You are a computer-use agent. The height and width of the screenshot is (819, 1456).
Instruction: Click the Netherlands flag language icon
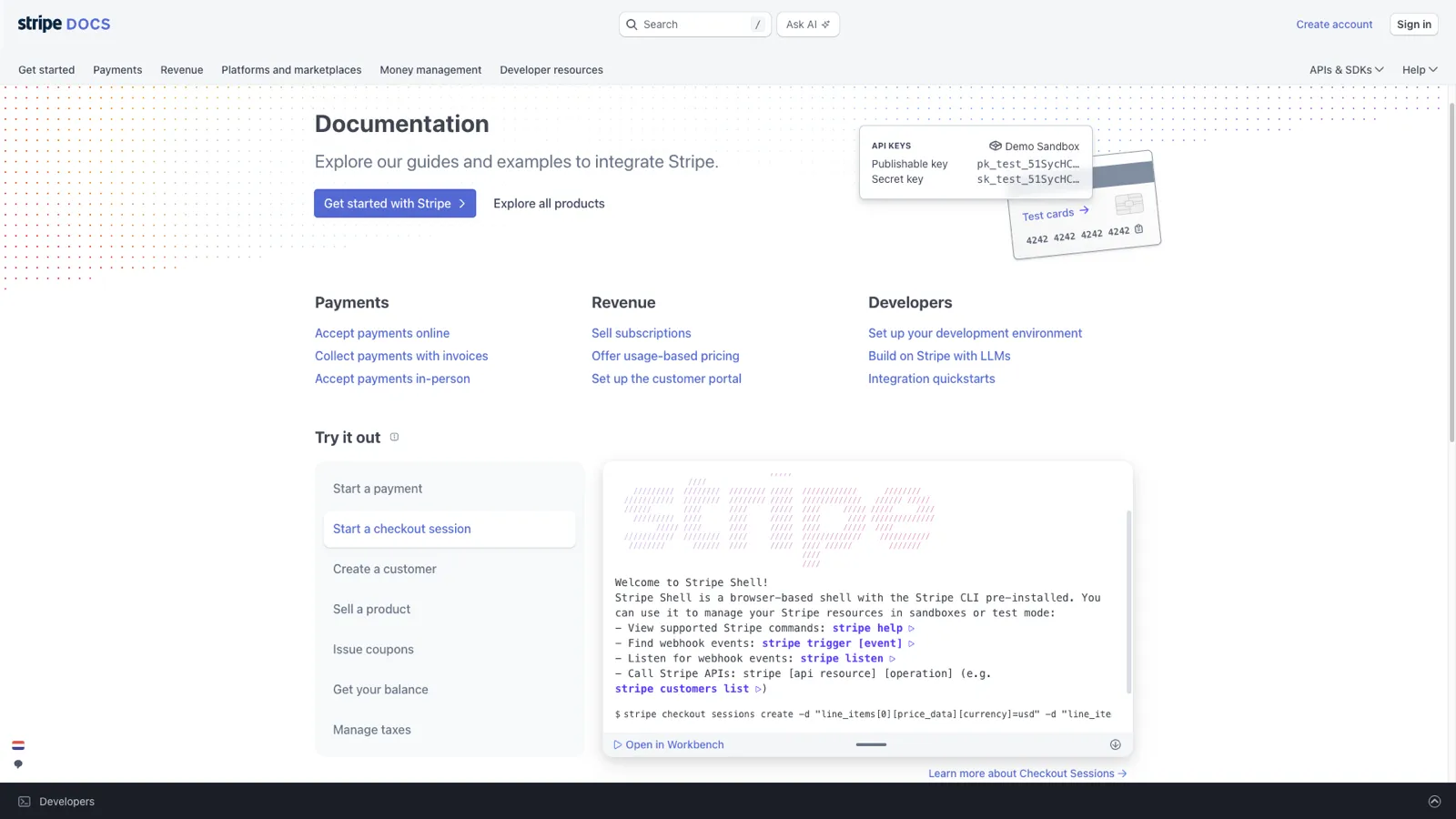tap(18, 745)
